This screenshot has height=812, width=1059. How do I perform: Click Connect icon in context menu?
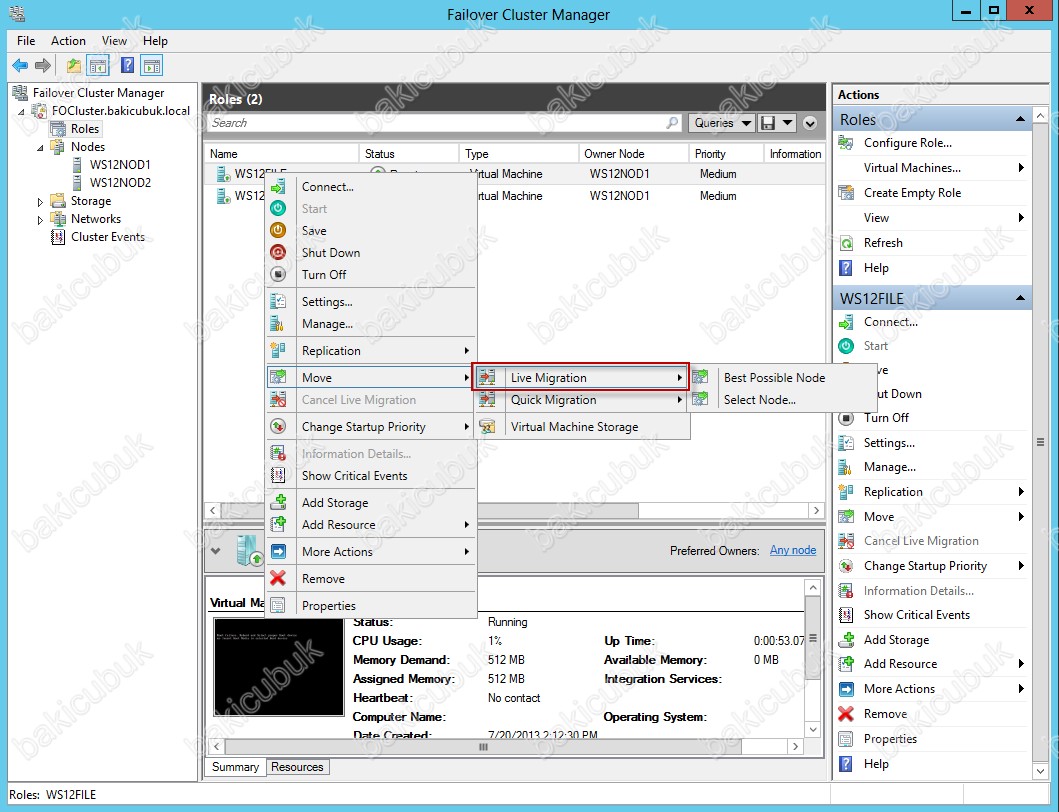pyautogui.click(x=278, y=186)
